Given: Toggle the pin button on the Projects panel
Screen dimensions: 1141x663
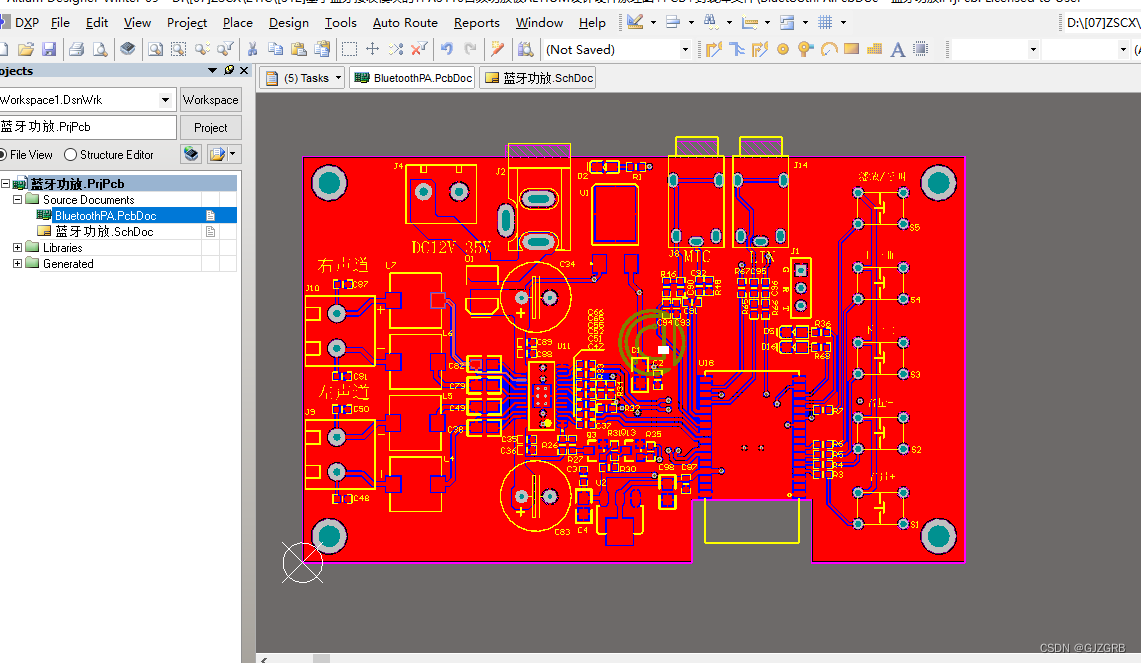Looking at the screenshot, I should click(228, 70).
